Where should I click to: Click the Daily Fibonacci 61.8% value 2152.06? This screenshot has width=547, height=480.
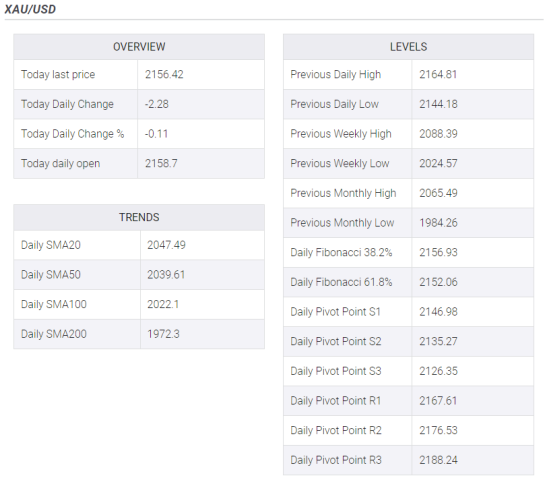438,282
